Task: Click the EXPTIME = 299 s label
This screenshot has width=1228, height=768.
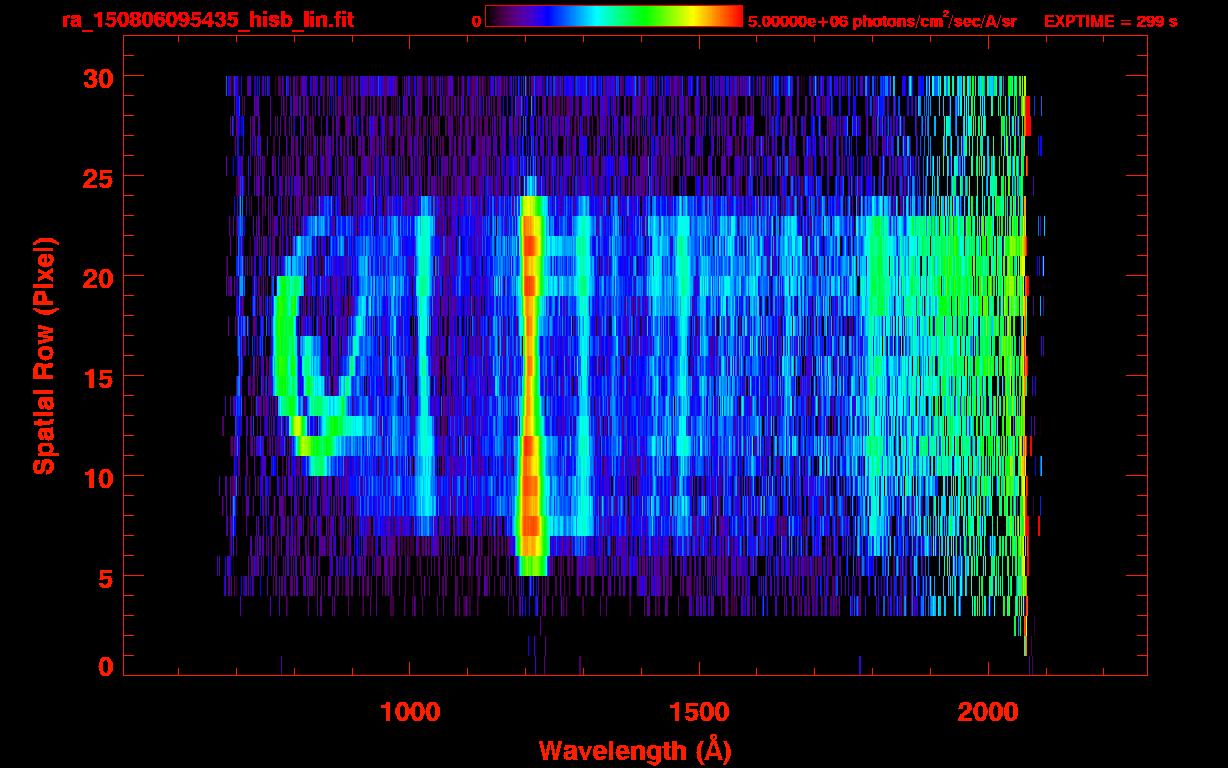Action: point(1110,21)
